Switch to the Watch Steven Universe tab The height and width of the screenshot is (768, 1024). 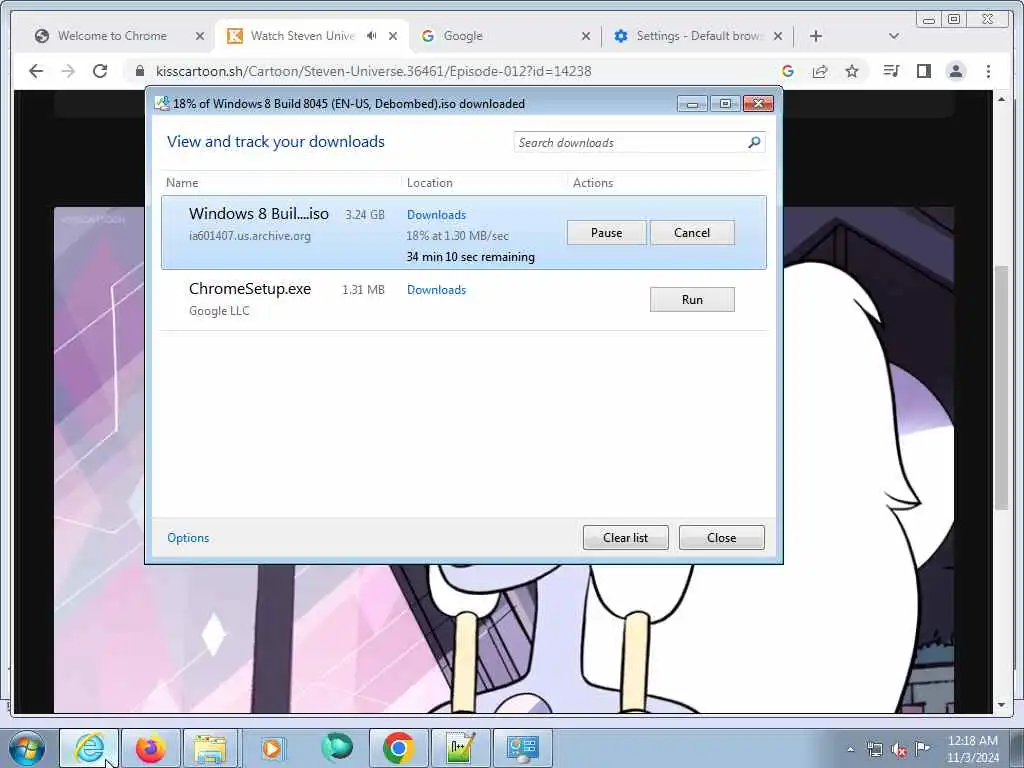[302, 36]
